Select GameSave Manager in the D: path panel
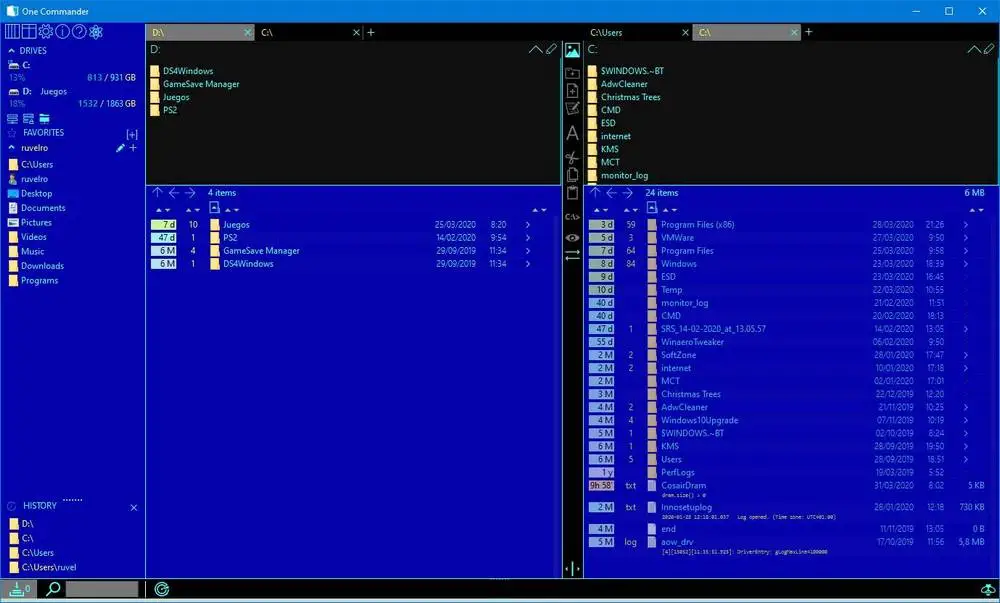The image size is (1000, 603). (201, 84)
